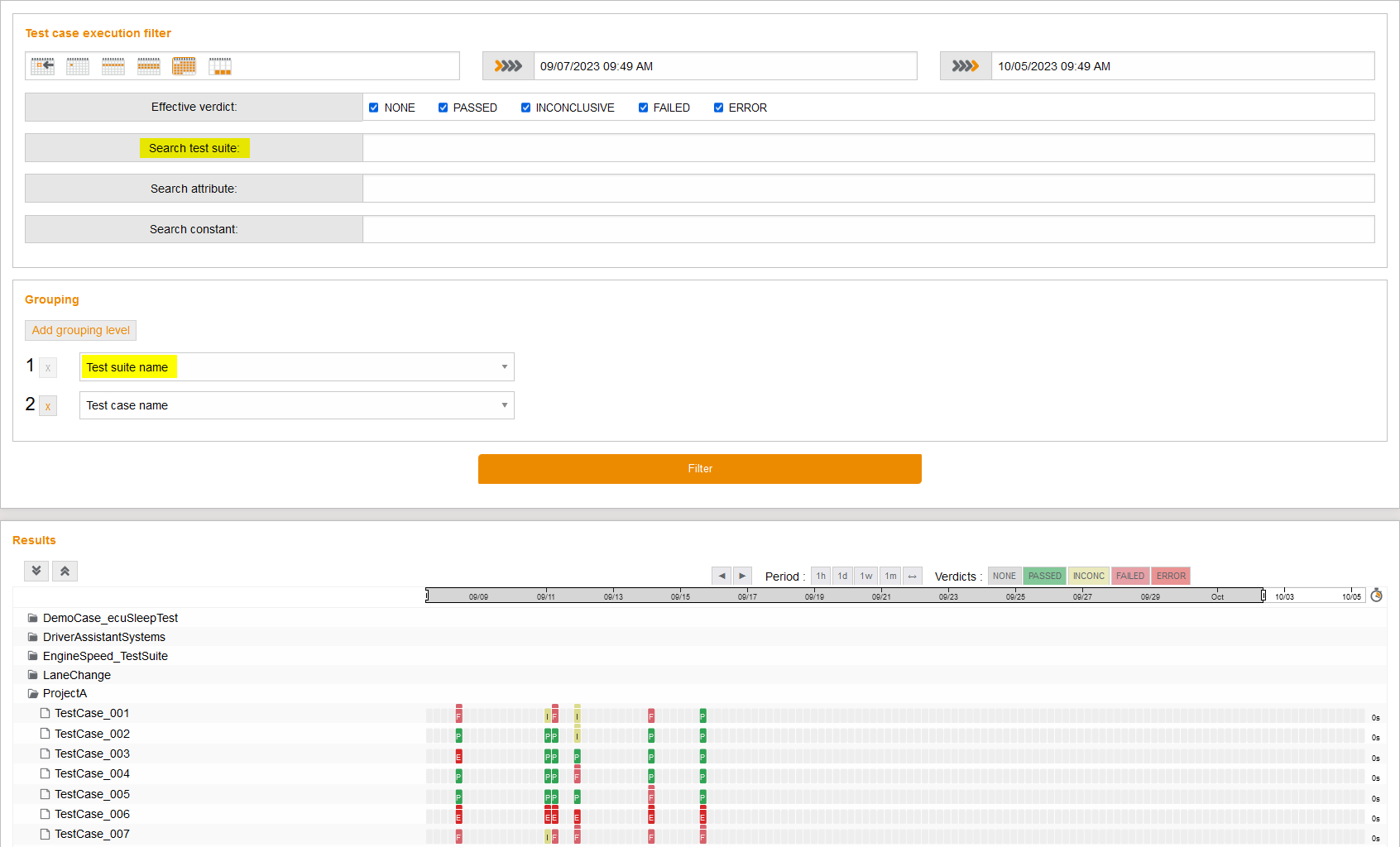Screen dimensions: 1400x847
Task: Expand the ProjectA folder in results
Action: coord(65,693)
